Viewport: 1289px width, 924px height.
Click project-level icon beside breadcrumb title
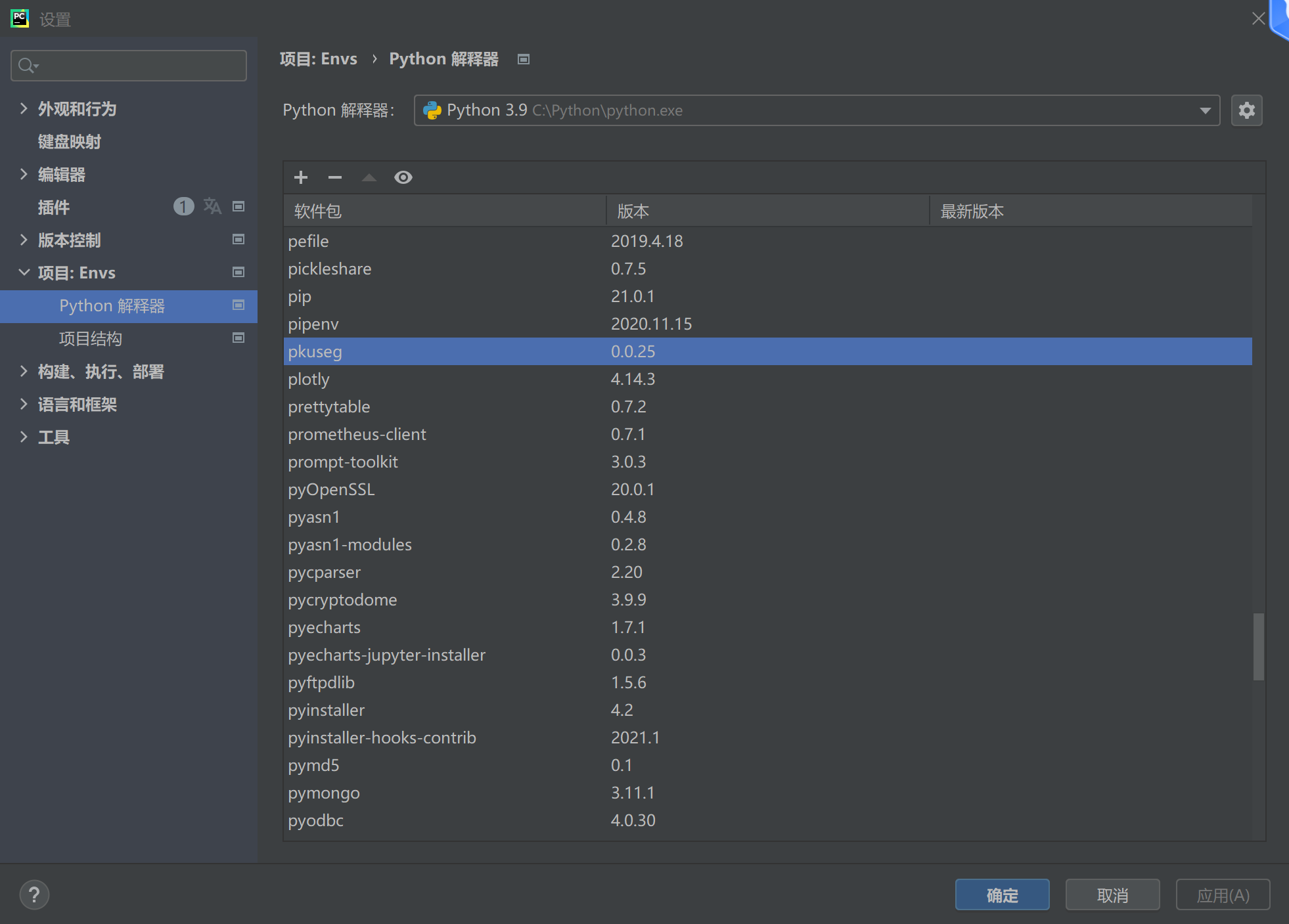pyautogui.click(x=524, y=59)
